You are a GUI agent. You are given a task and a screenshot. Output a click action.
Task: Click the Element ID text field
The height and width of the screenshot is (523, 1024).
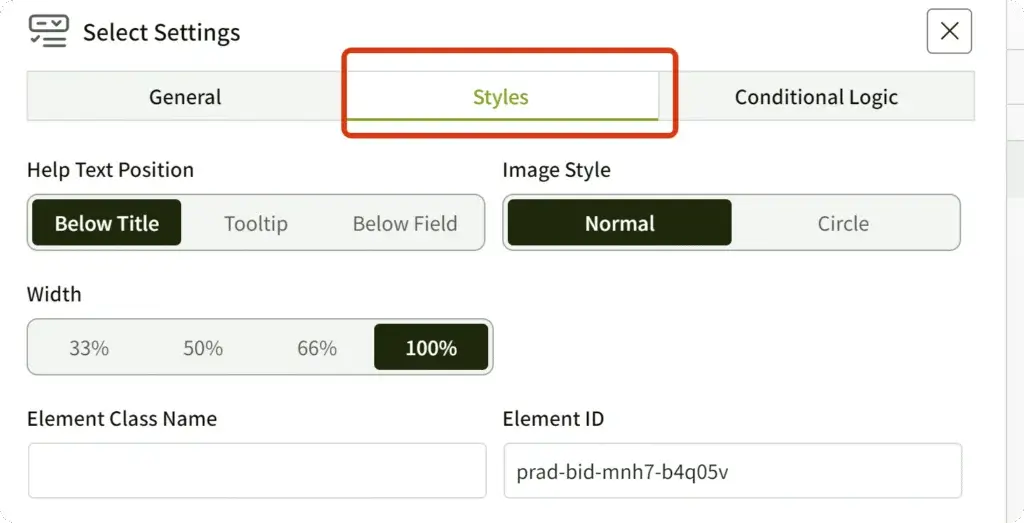coord(732,471)
